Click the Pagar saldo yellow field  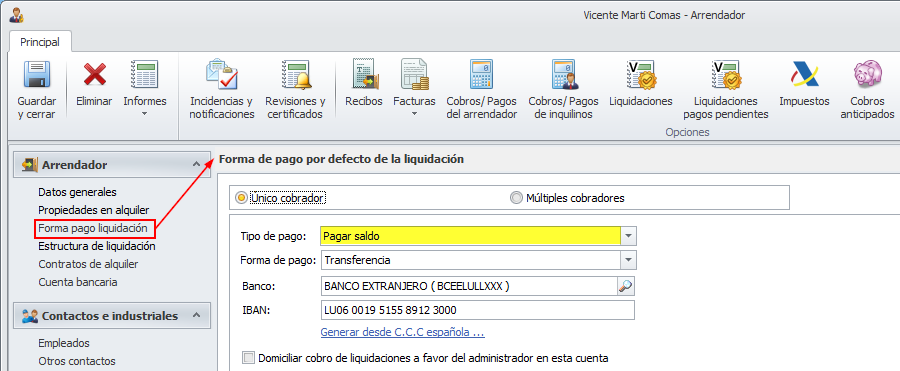pyautogui.click(x=471, y=236)
